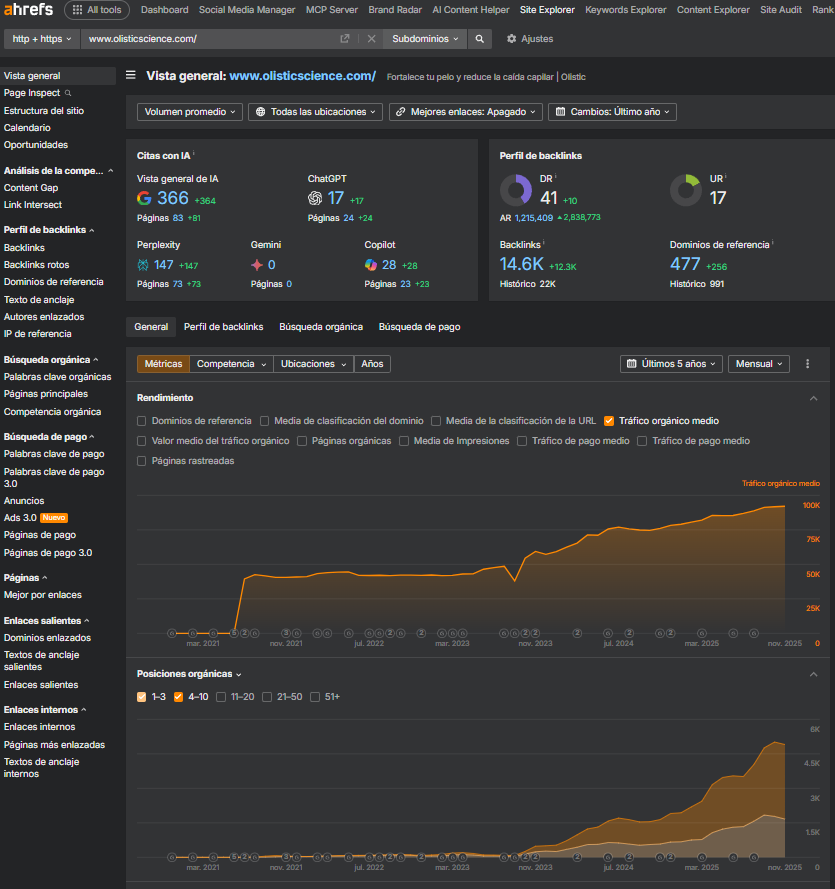Open the Subdominios mode dropdown

pyautogui.click(x=426, y=39)
